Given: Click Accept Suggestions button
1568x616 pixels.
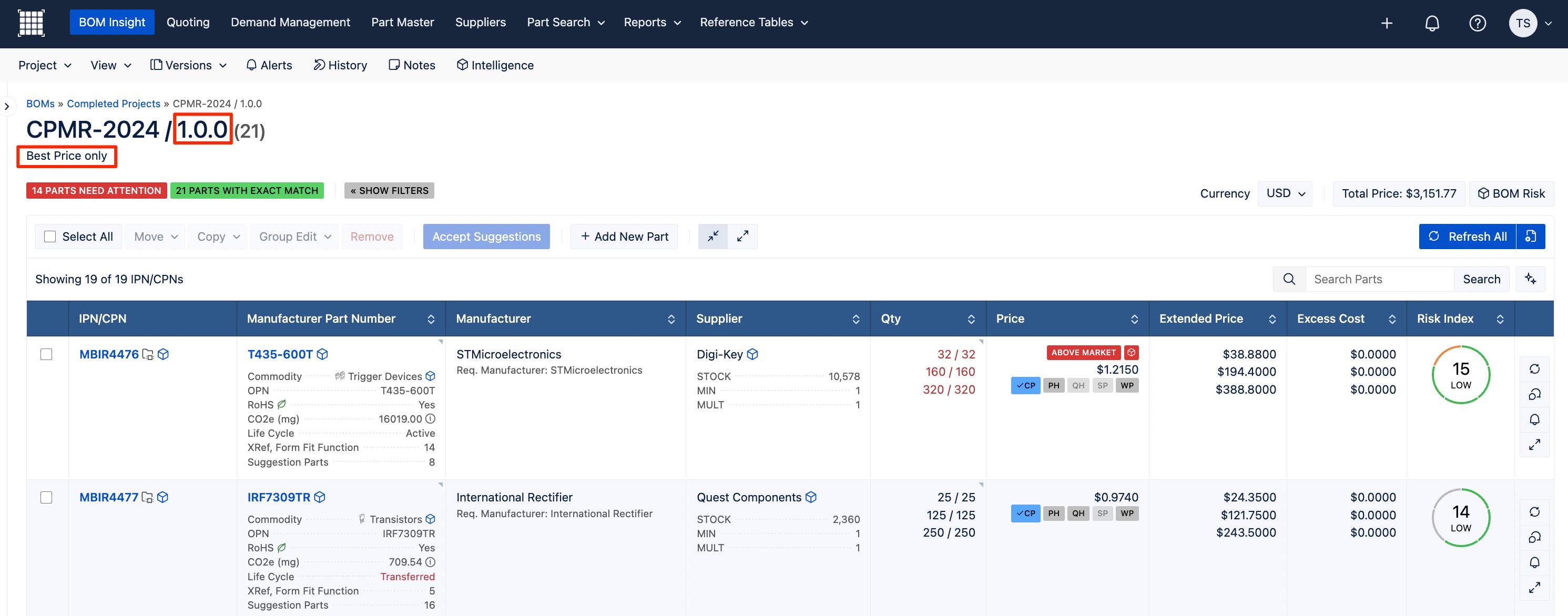Looking at the screenshot, I should 486,236.
